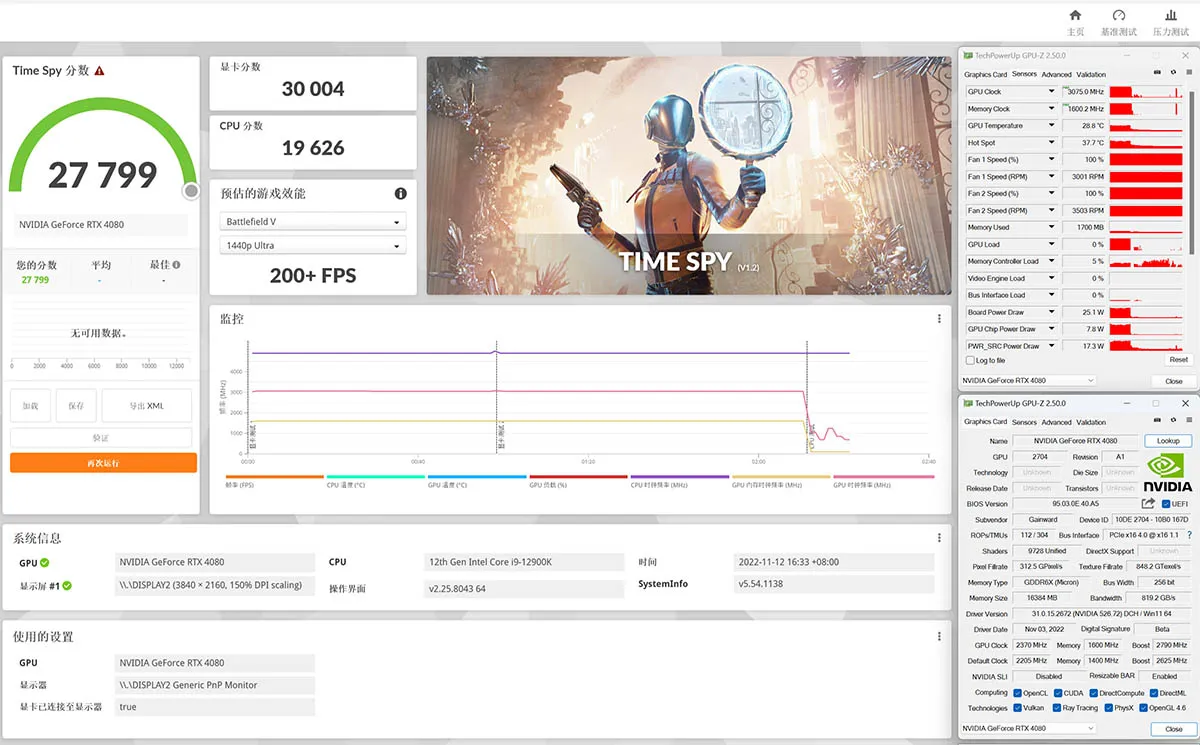Toggle the Log to file checkbox

(969, 360)
